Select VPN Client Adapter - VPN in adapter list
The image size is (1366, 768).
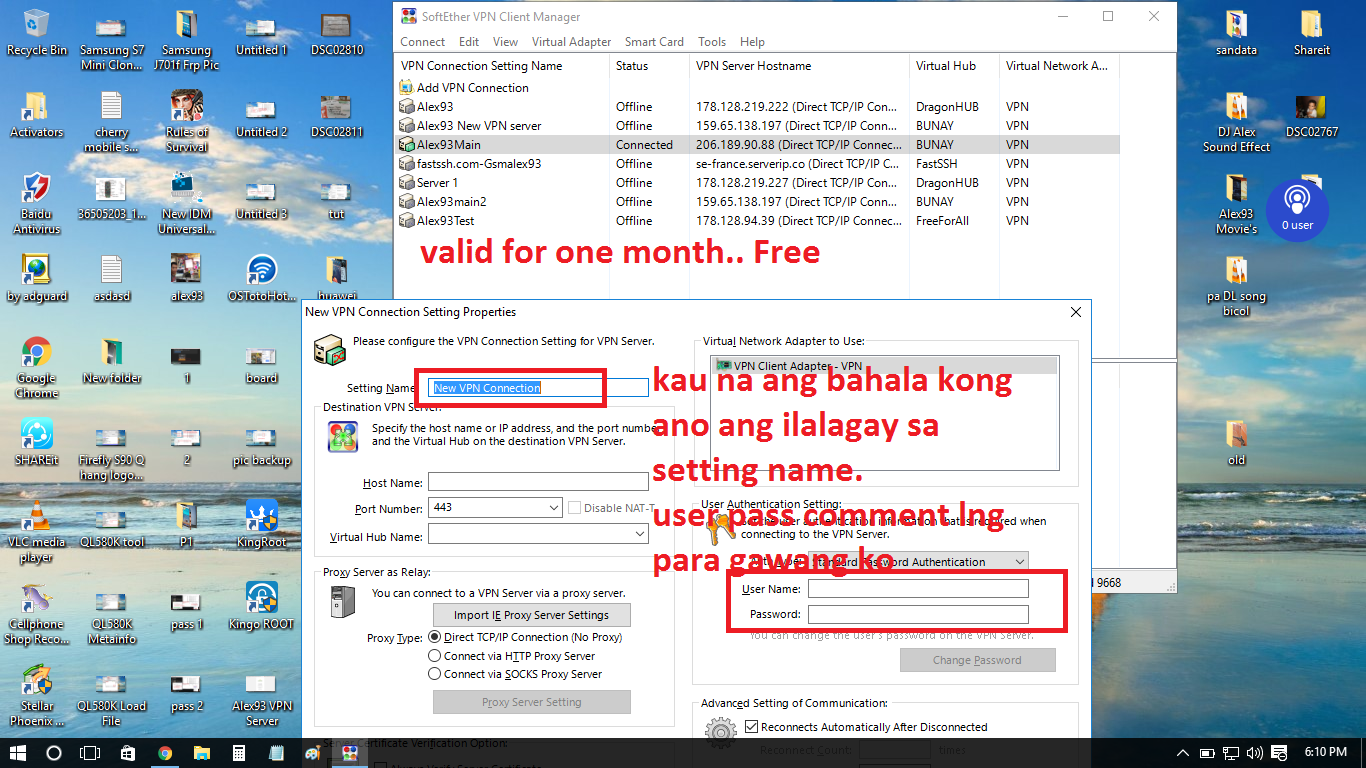[x=884, y=366]
